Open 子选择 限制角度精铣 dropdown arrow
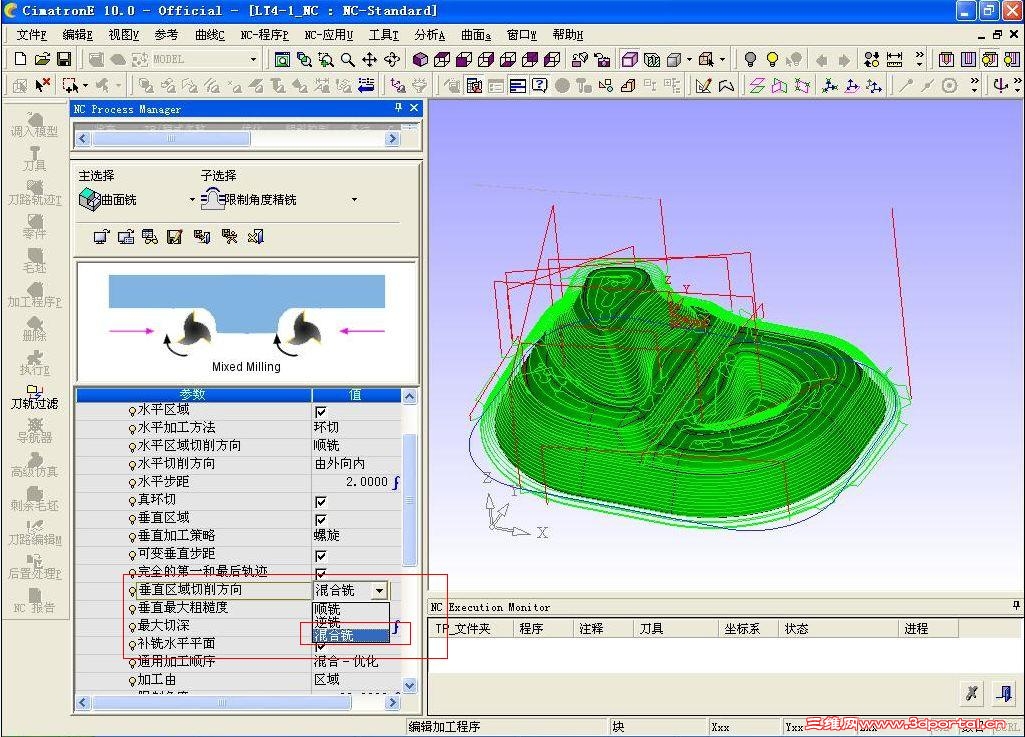Screen dimensions: 1025x737 354,199
